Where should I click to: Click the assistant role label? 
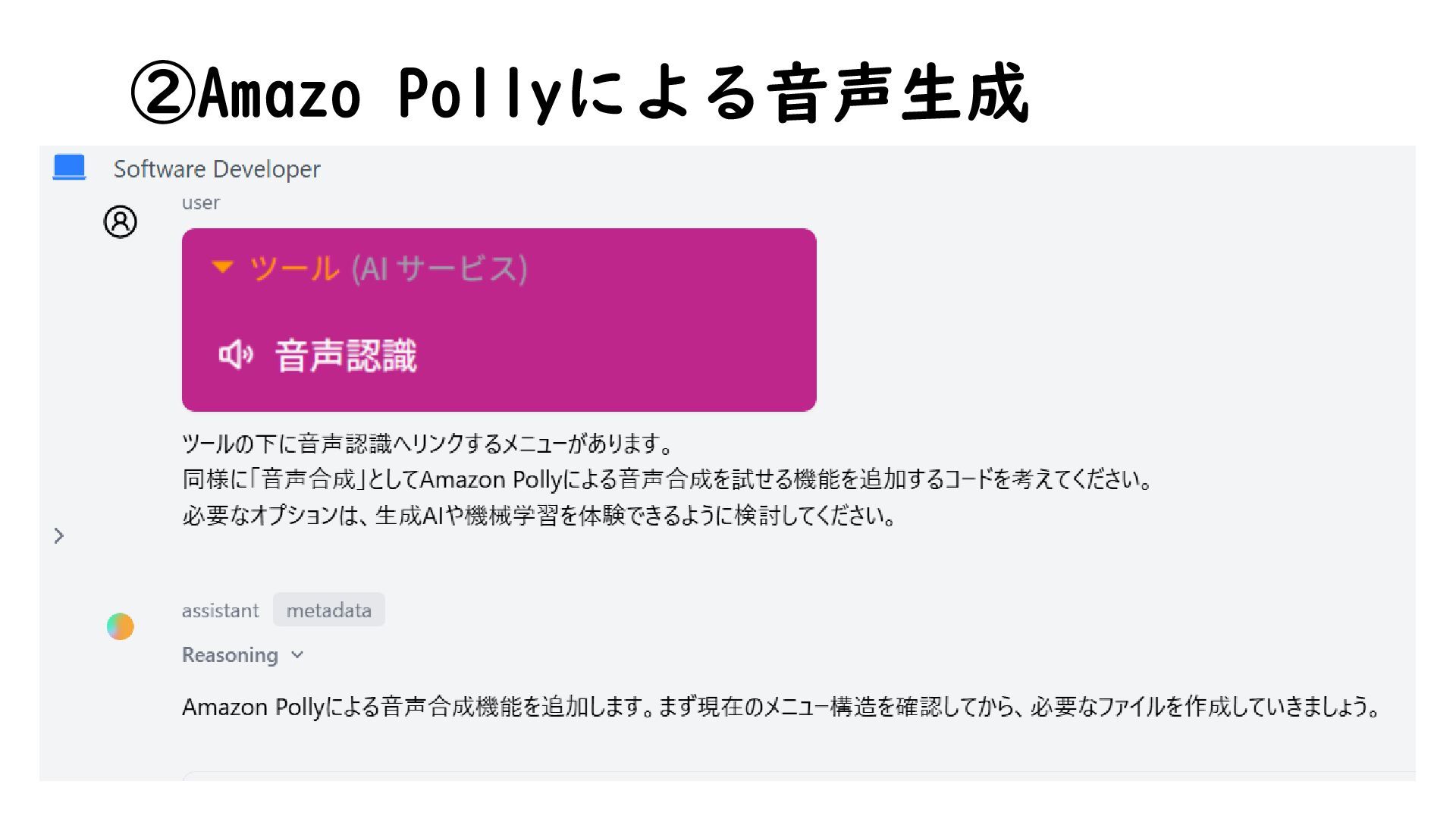[220, 610]
